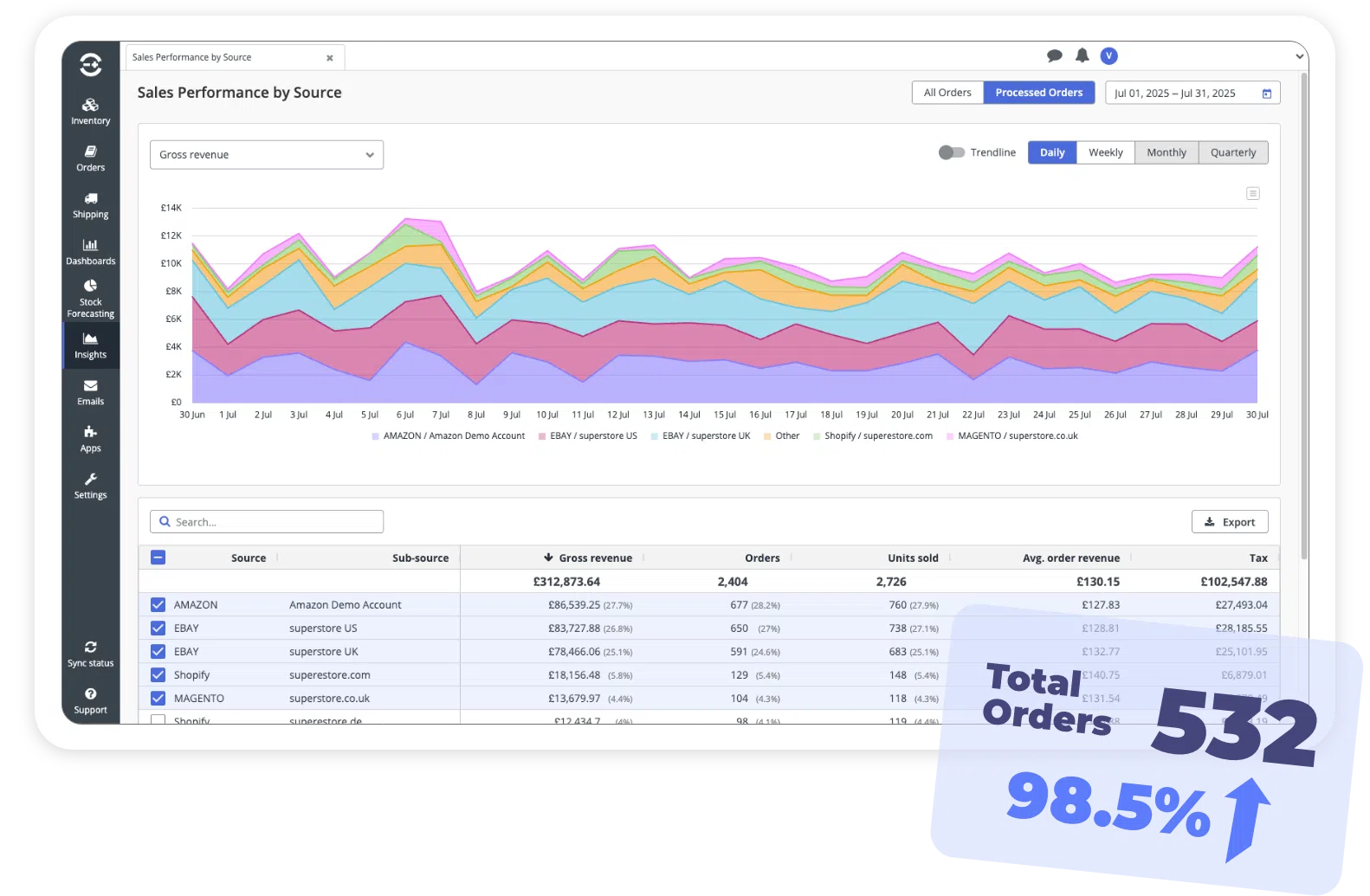This screenshot has height=896, width=1370.
Task: Toggle the Trendline switch
Action: 951,152
